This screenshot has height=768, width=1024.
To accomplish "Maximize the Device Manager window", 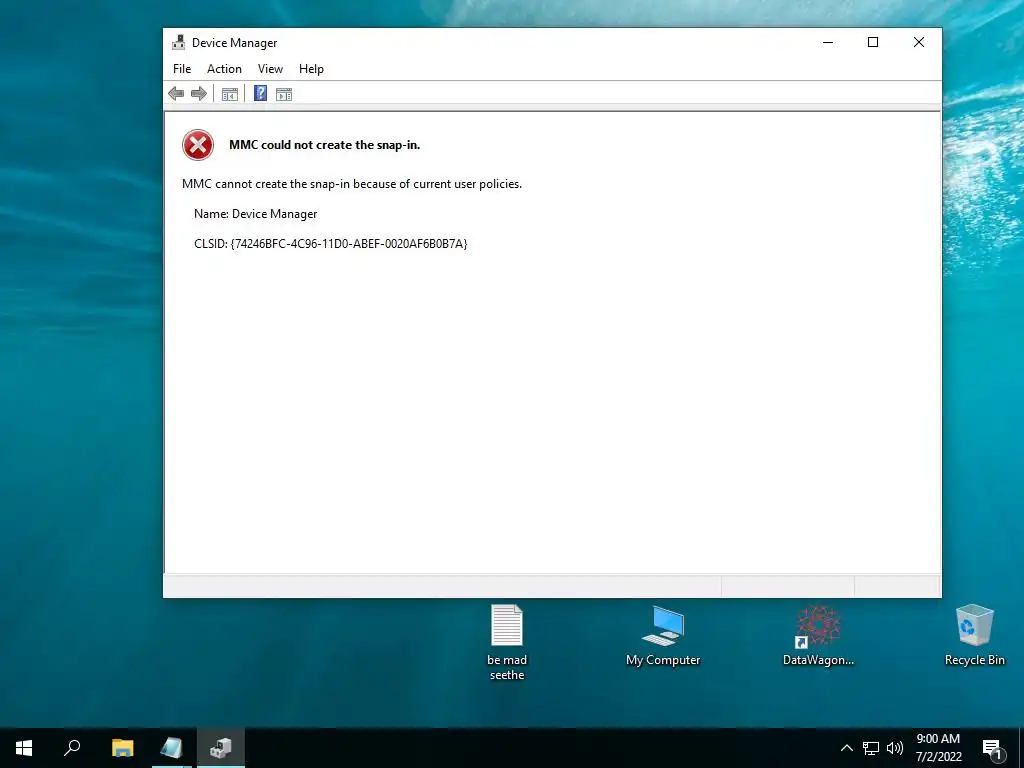I will 872,42.
